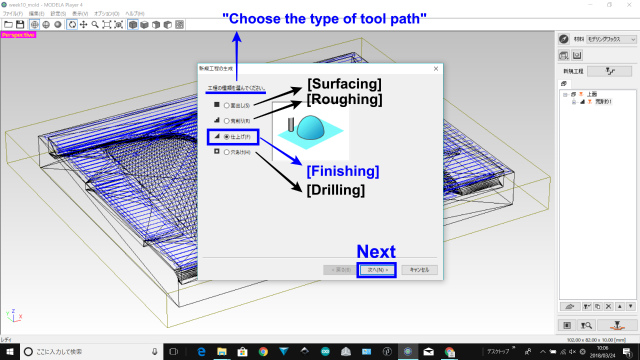The image size is (640, 360).
Task: Open the material dropdown モデリングワックス
Action: (611, 39)
